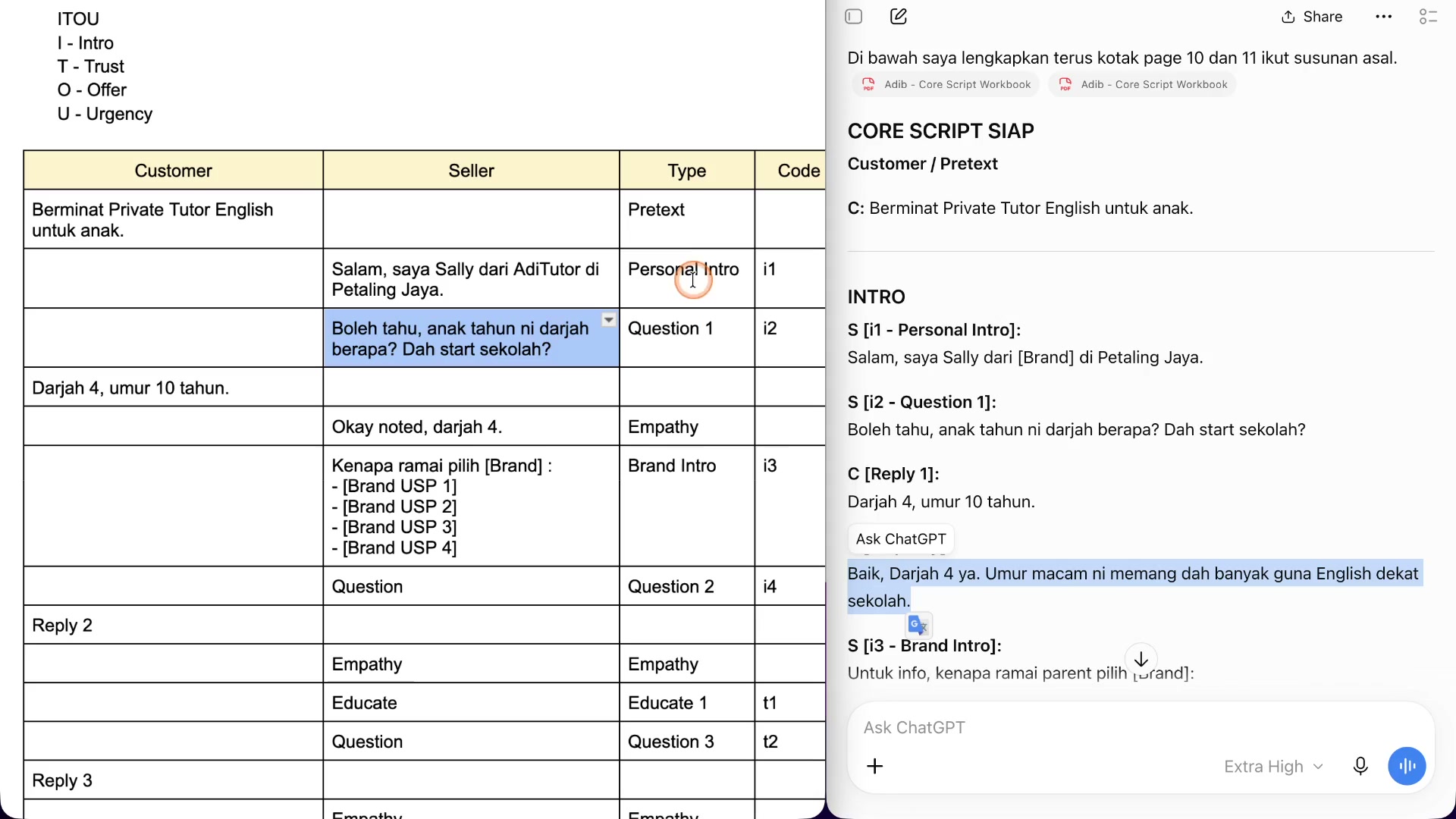Screen dimensions: 1456x819
Task: Open the Extra High model dropdown
Action: tap(1274, 767)
